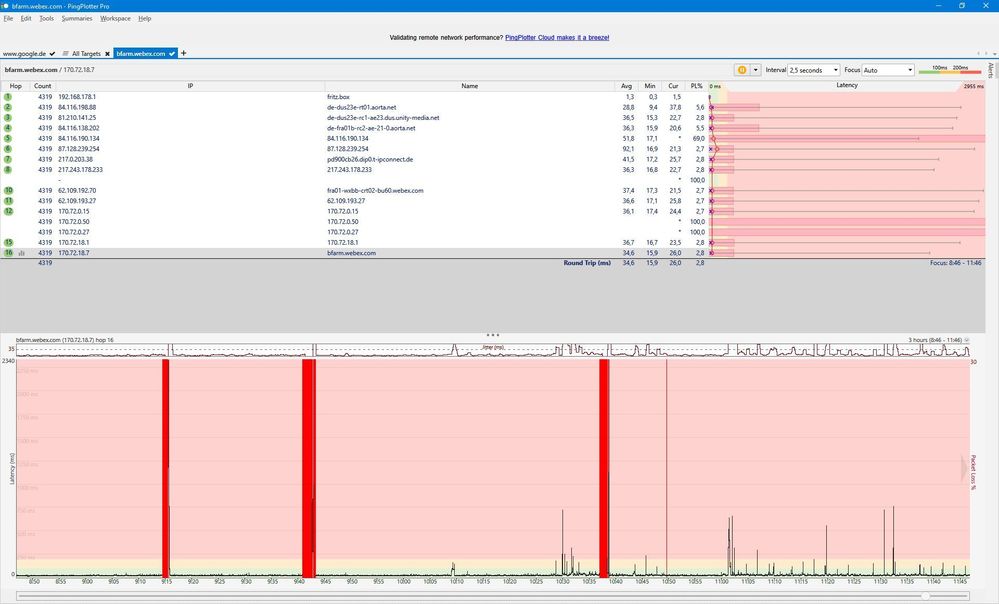This screenshot has width=999, height=604.
Task: Click name pd900cb26.dip0.t-ipconnect.de
Action: (370, 159)
